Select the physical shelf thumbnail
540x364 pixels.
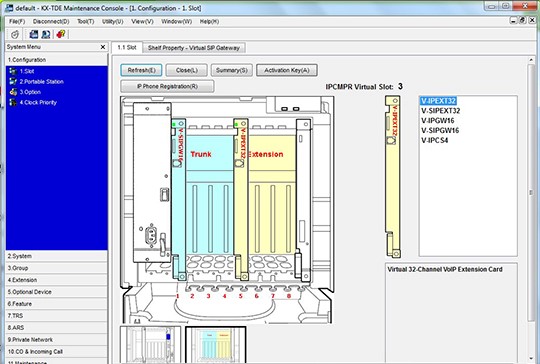coord(150,345)
